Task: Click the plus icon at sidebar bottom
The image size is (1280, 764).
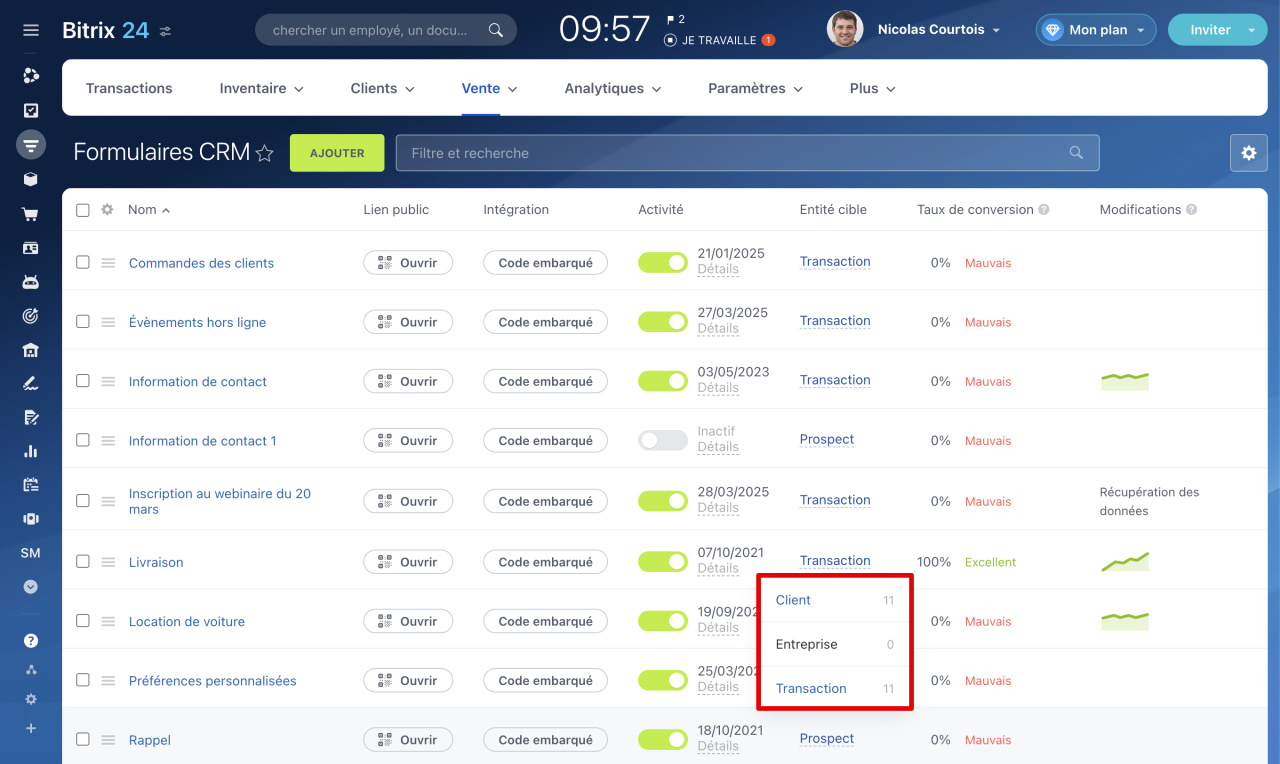Action: tap(31, 729)
